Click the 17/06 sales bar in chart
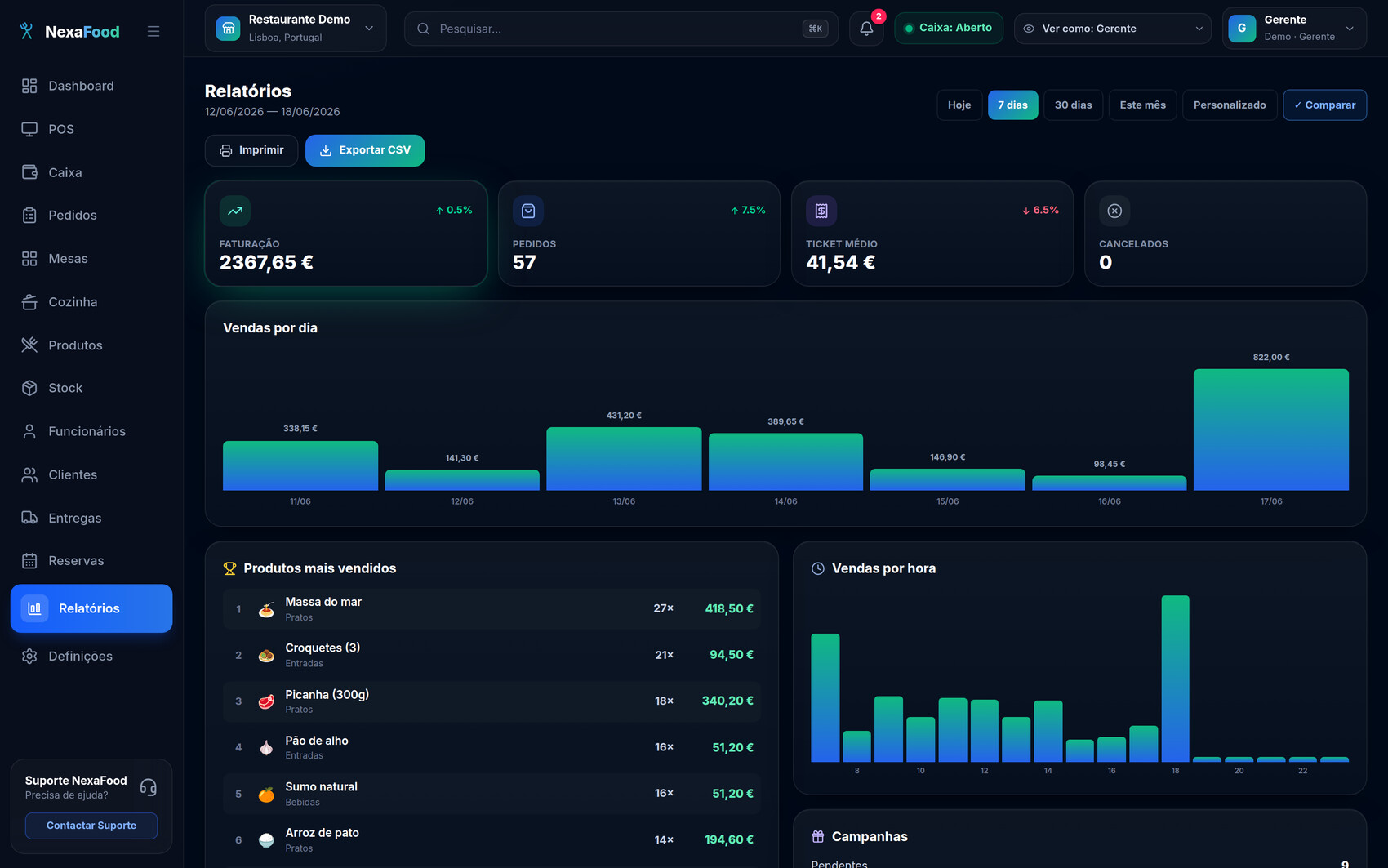Screen dimensions: 1388x868 (1270, 430)
